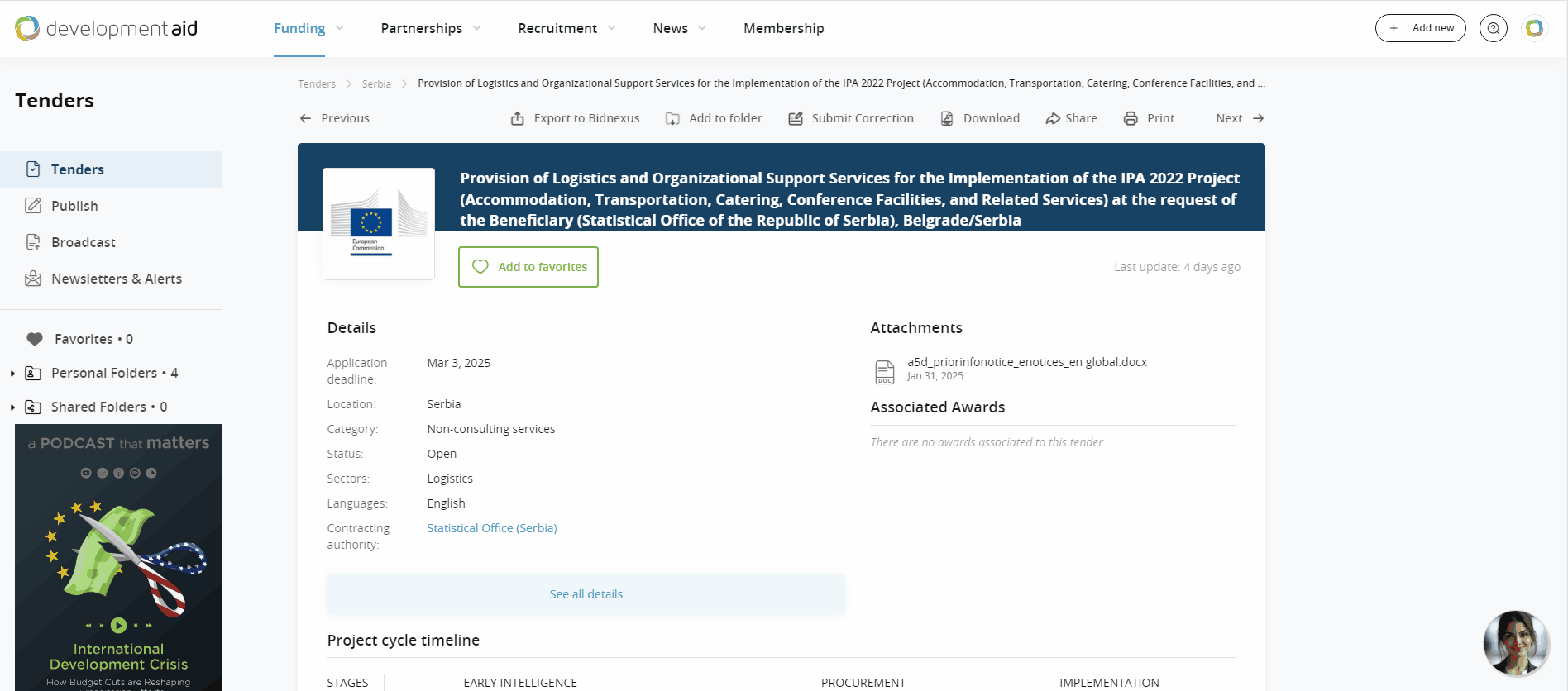Click the Submit Correction pencil icon

(796, 118)
